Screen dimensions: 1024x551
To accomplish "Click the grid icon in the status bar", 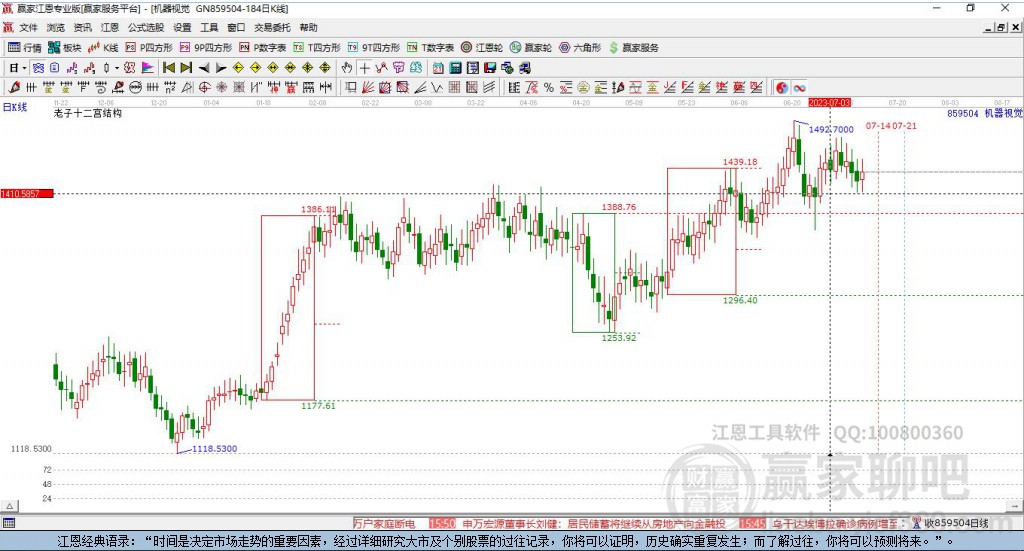I will pyautogui.click(x=8, y=523).
